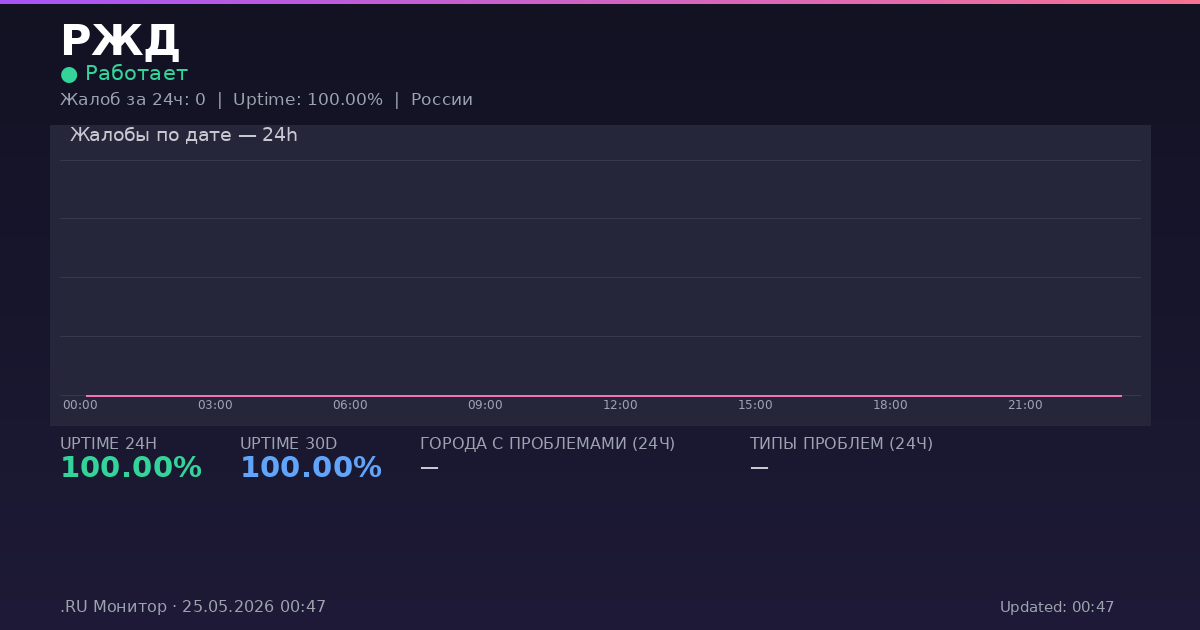The height and width of the screenshot is (630, 1200).
Task: Click the ГОРОДА С ПРОБЛЕМАМИ (24Ч) label
Action: tap(547, 444)
